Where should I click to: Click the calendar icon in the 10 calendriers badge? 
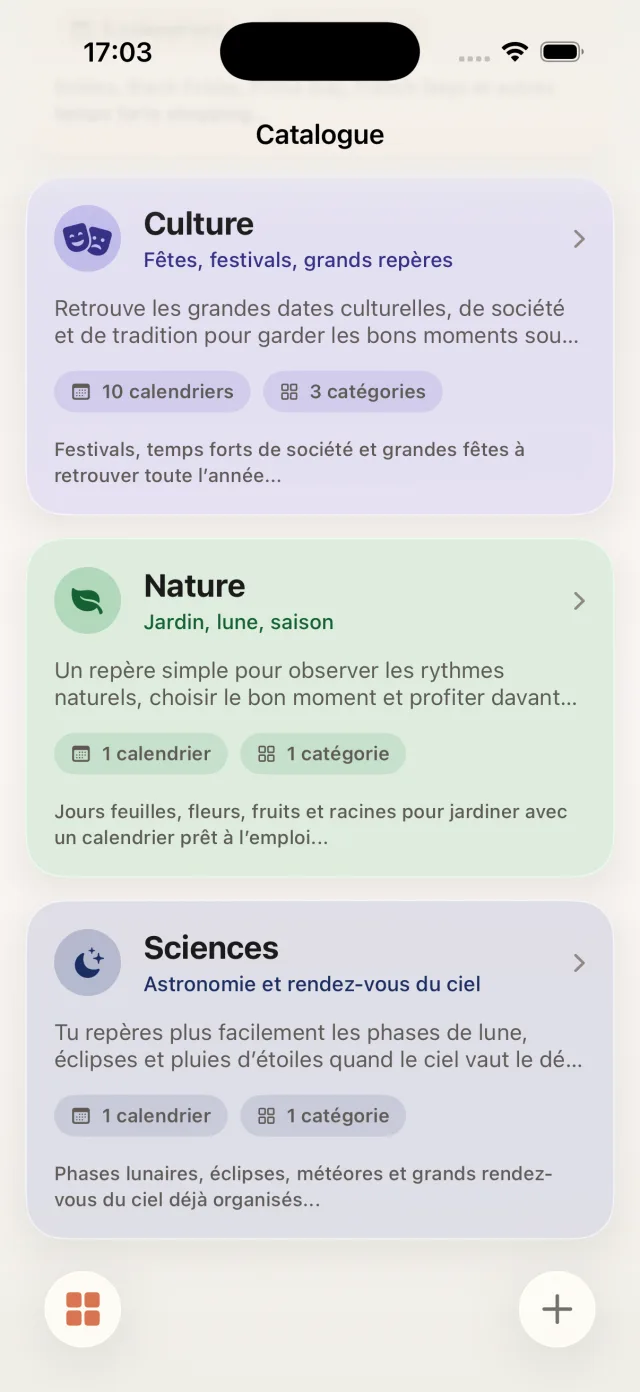pyautogui.click(x=83, y=391)
